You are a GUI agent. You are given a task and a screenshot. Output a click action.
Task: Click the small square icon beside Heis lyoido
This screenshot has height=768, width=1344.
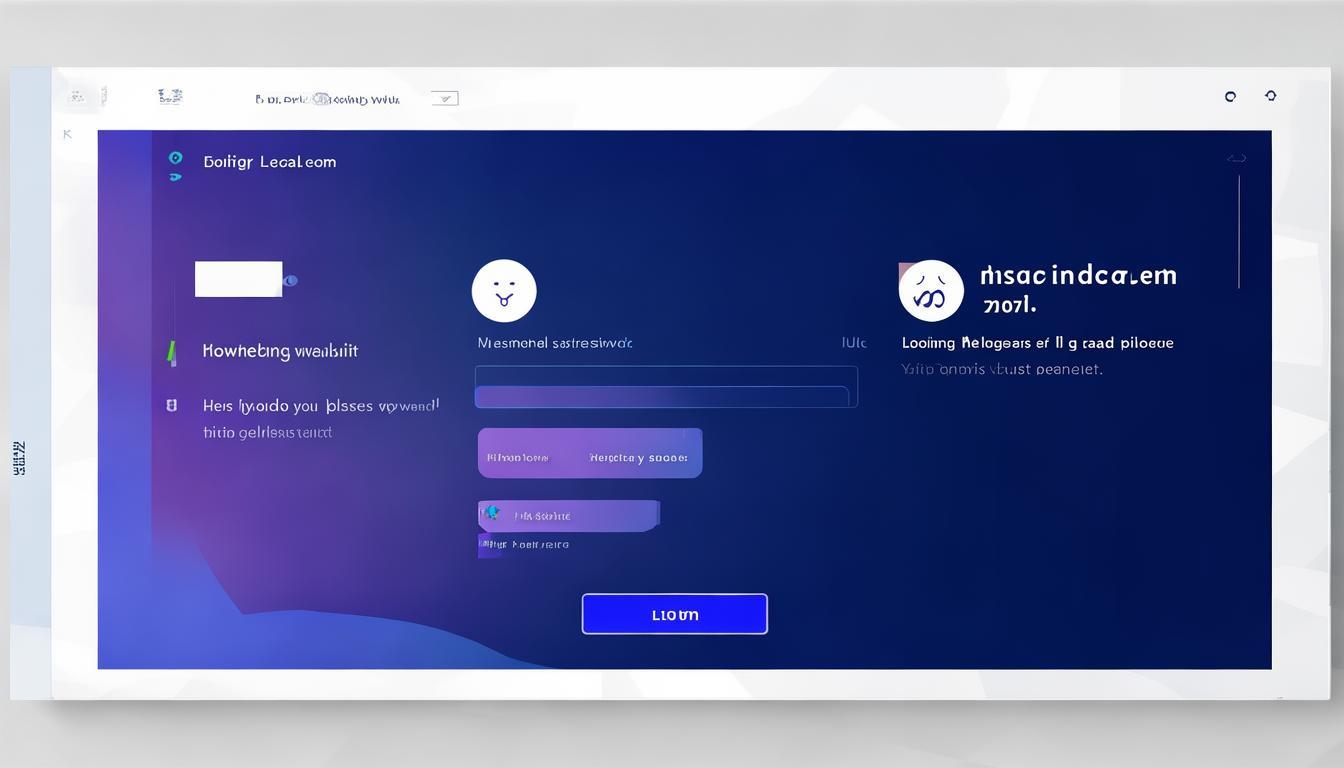click(x=171, y=405)
